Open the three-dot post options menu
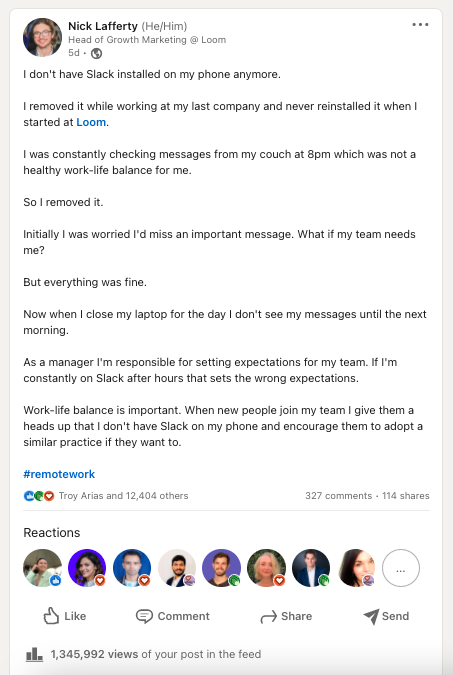The image size is (453, 675). 420,25
